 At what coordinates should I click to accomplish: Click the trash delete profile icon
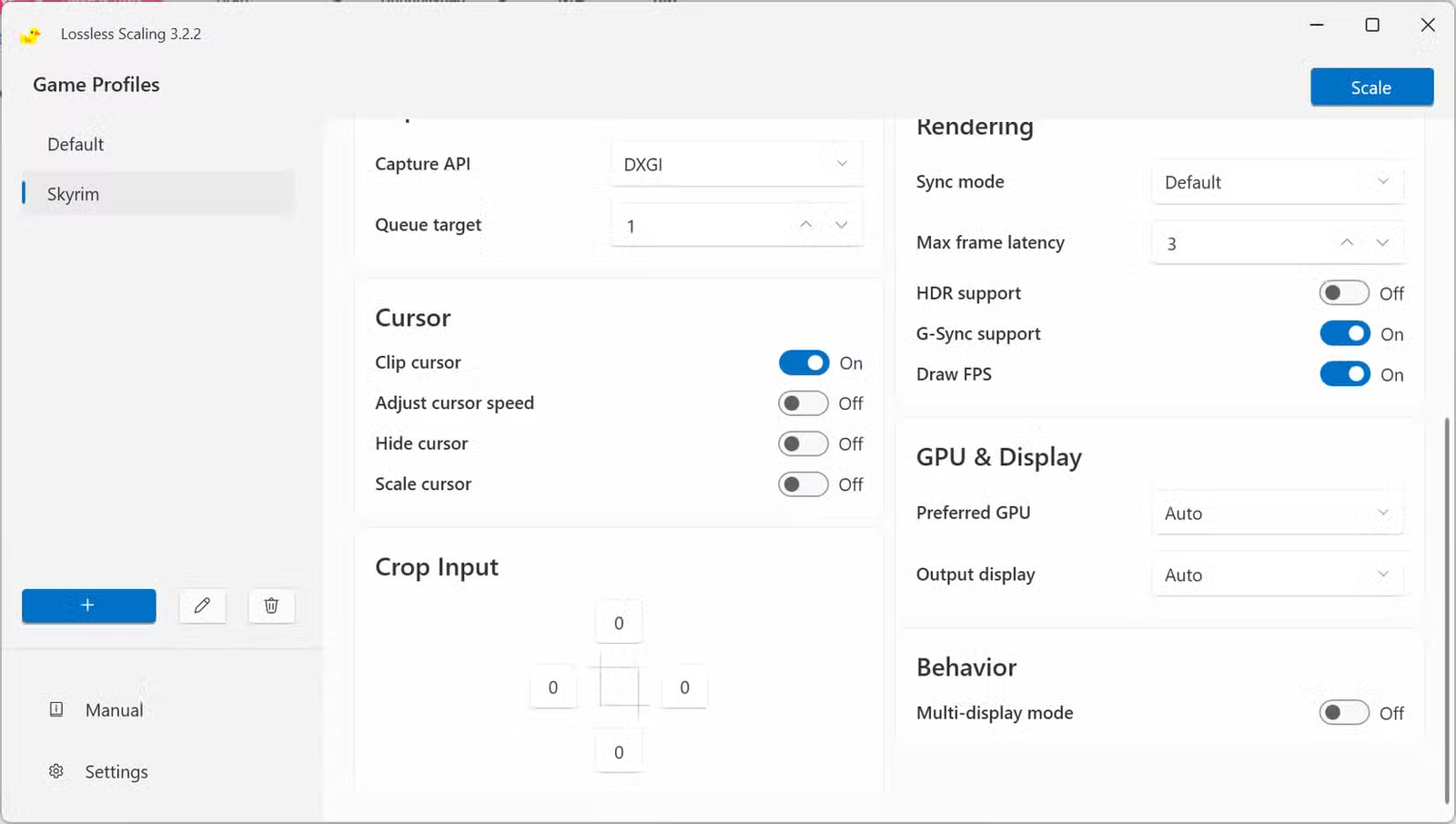click(x=271, y=605)
